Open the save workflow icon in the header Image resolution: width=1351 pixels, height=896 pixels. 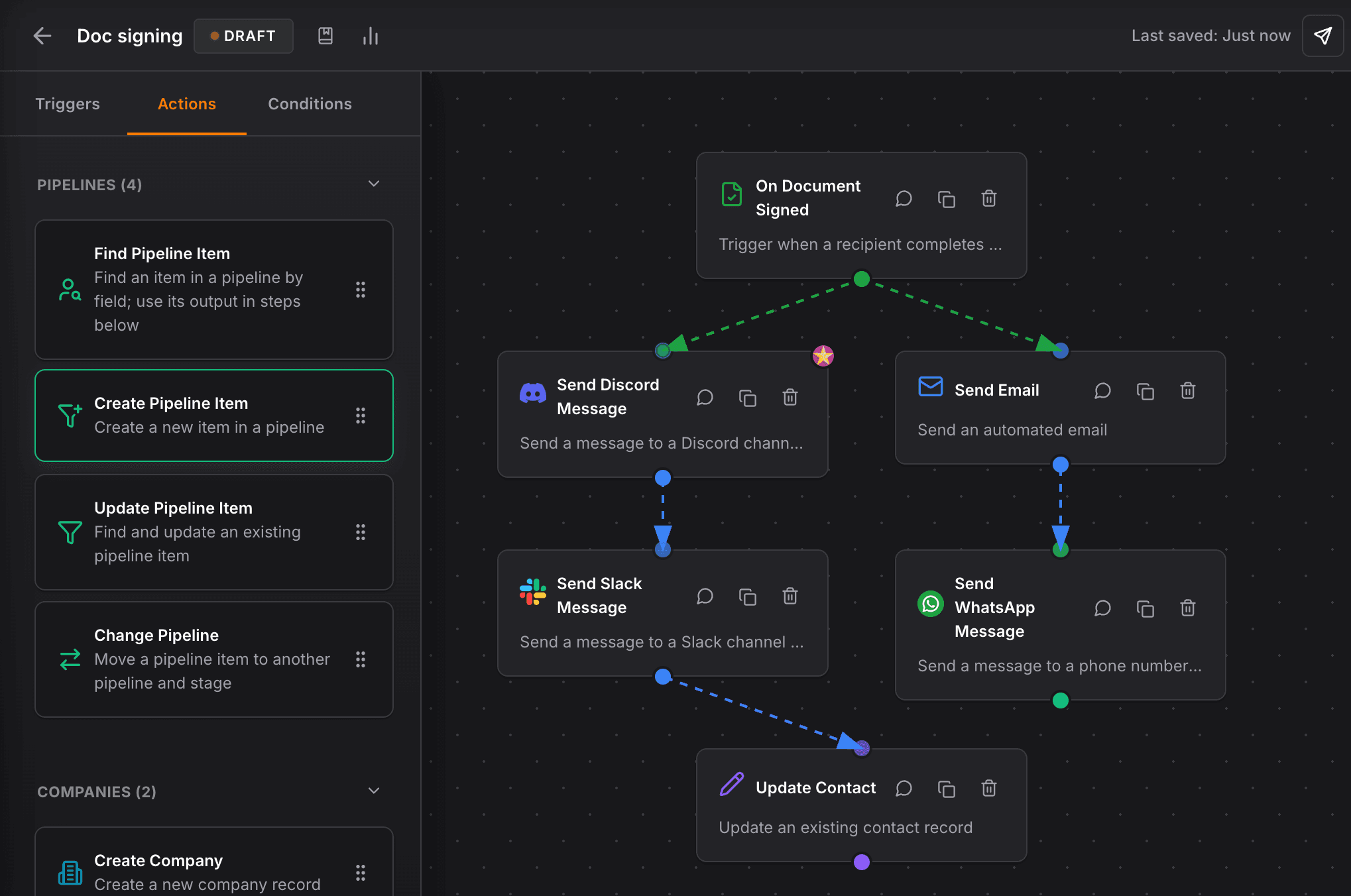point(325,36)
